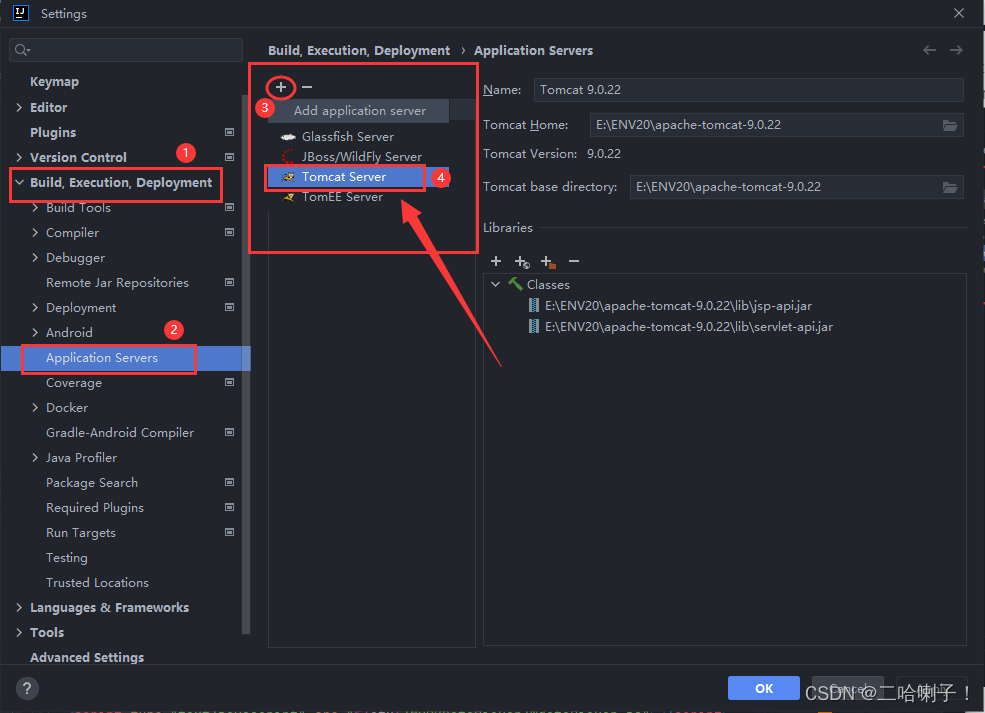Click the Glassfish Server icon
The width and height of the screenshot is (985, 713).
pyautogui.click(x=288, y=137)
